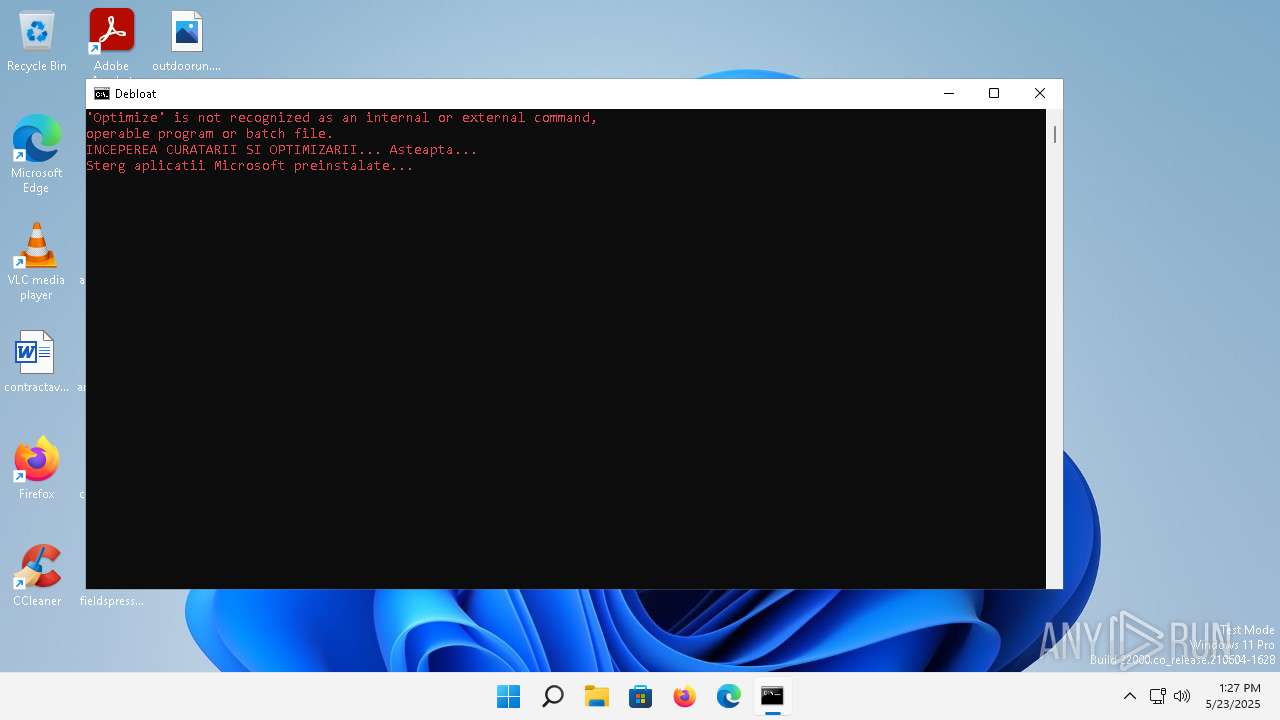Open File Explorer from the taskbar
The width and height of the screenshot is (1280, 720).
pyautogui.click(x=597, y=696)
